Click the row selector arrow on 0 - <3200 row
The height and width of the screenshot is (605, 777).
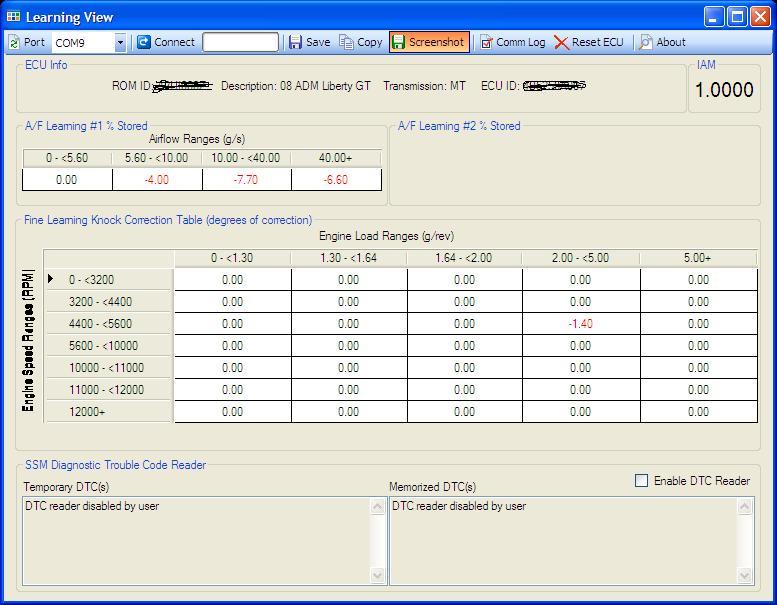(x=51, y=279)
